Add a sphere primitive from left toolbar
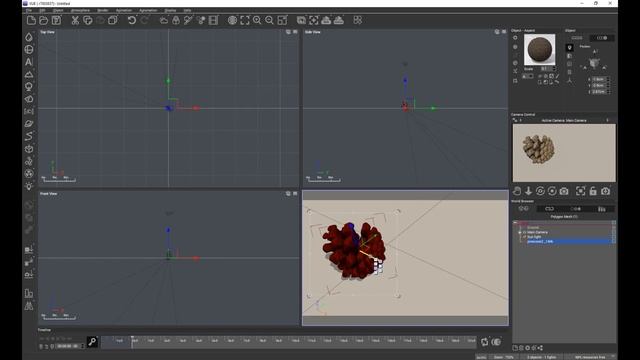Image resolution: width=640 pixels, height=360 pixels. coord(29,49)
